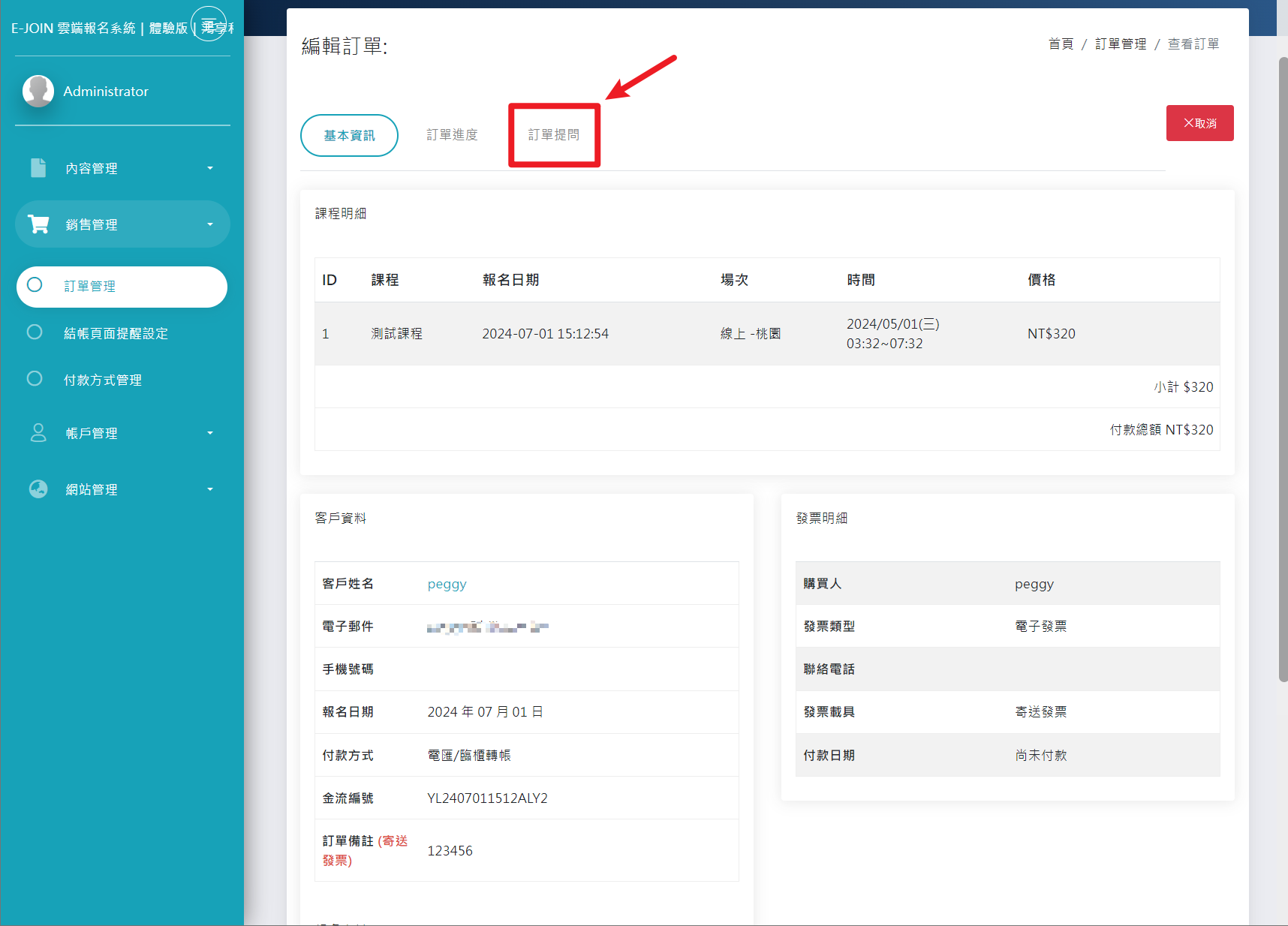This screenshot has height=926, width=1288.
Task: Expand the 內容管理 dropdown arrow
Action: pyautogui.click(x=210, y=168)
